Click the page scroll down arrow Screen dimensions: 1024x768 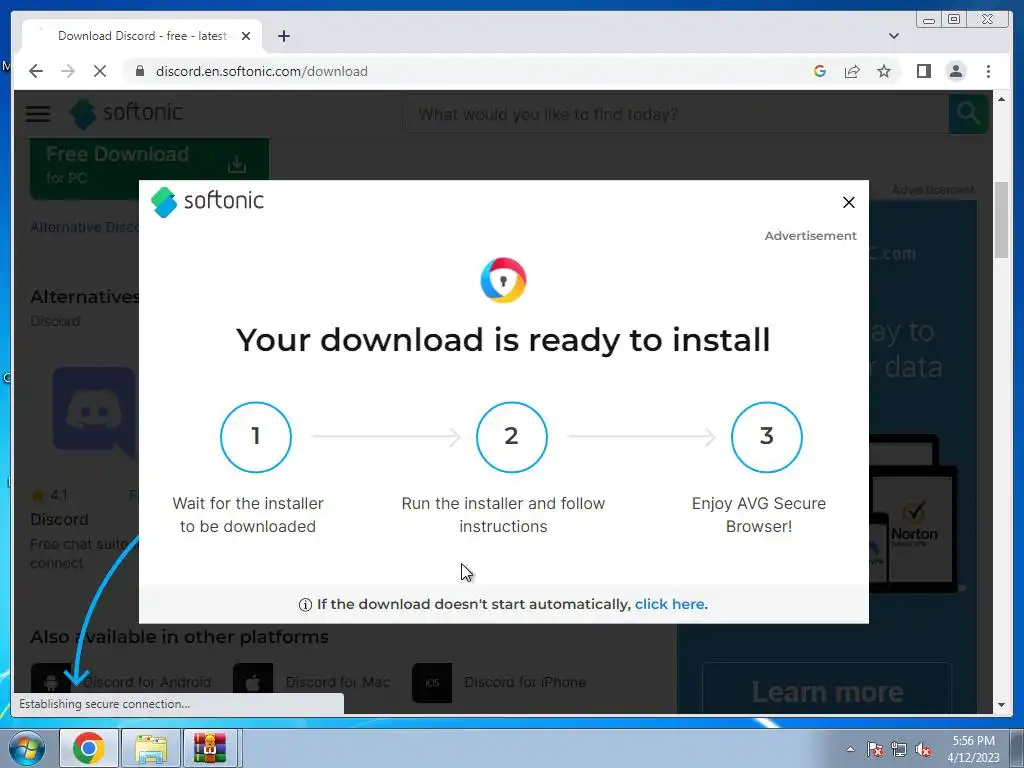1001,705
